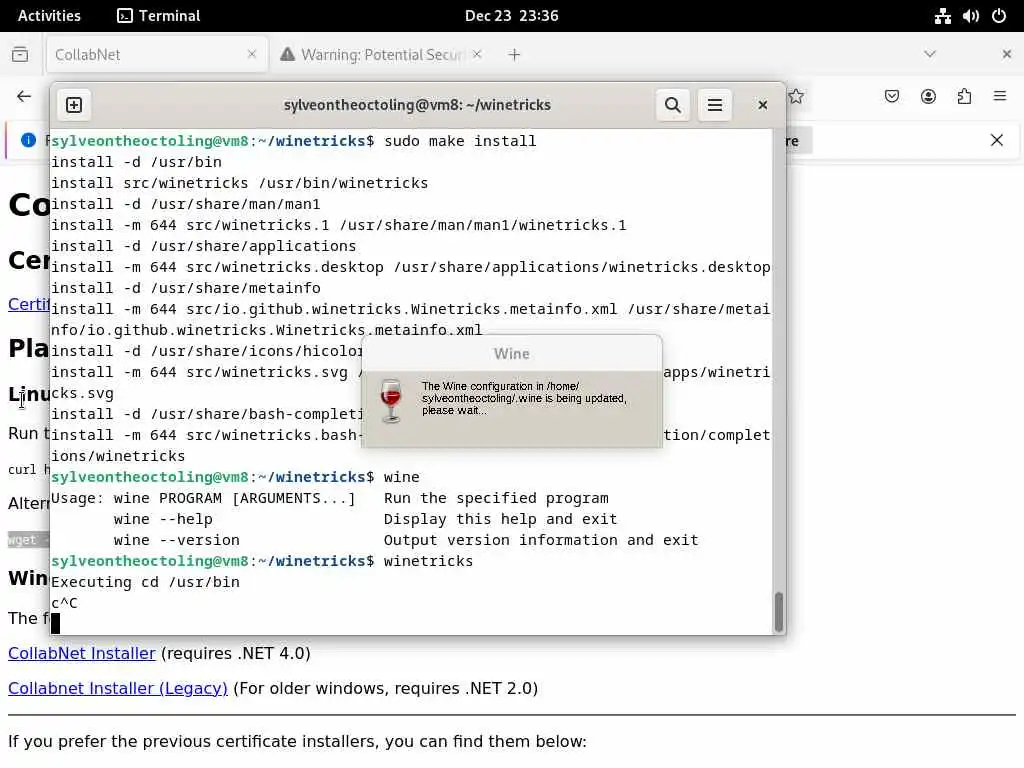Image resolution: width=1024 pixels, height=768 pixels.
Task: Click the 'Executing cd /usr/bin' line
Action: [145, 582]
